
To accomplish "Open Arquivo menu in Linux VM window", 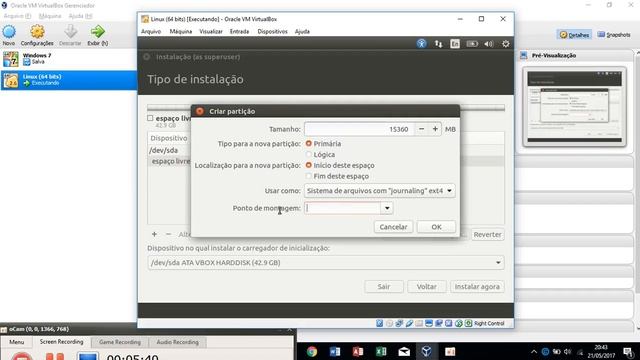I will coord(151,31).
